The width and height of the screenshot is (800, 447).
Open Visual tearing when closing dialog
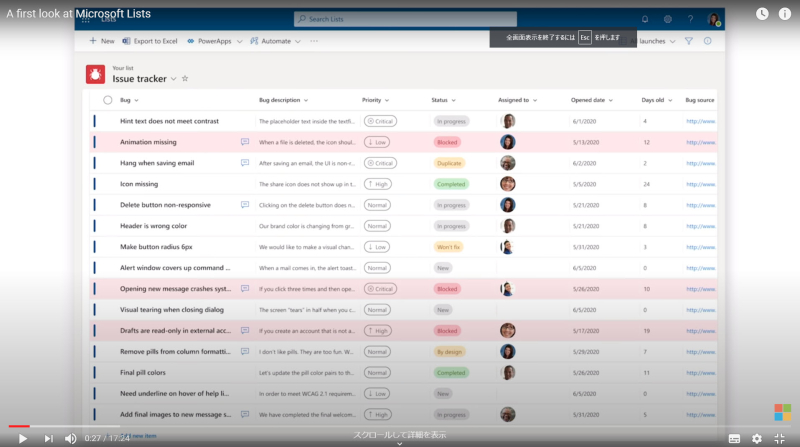pos(171,309)
